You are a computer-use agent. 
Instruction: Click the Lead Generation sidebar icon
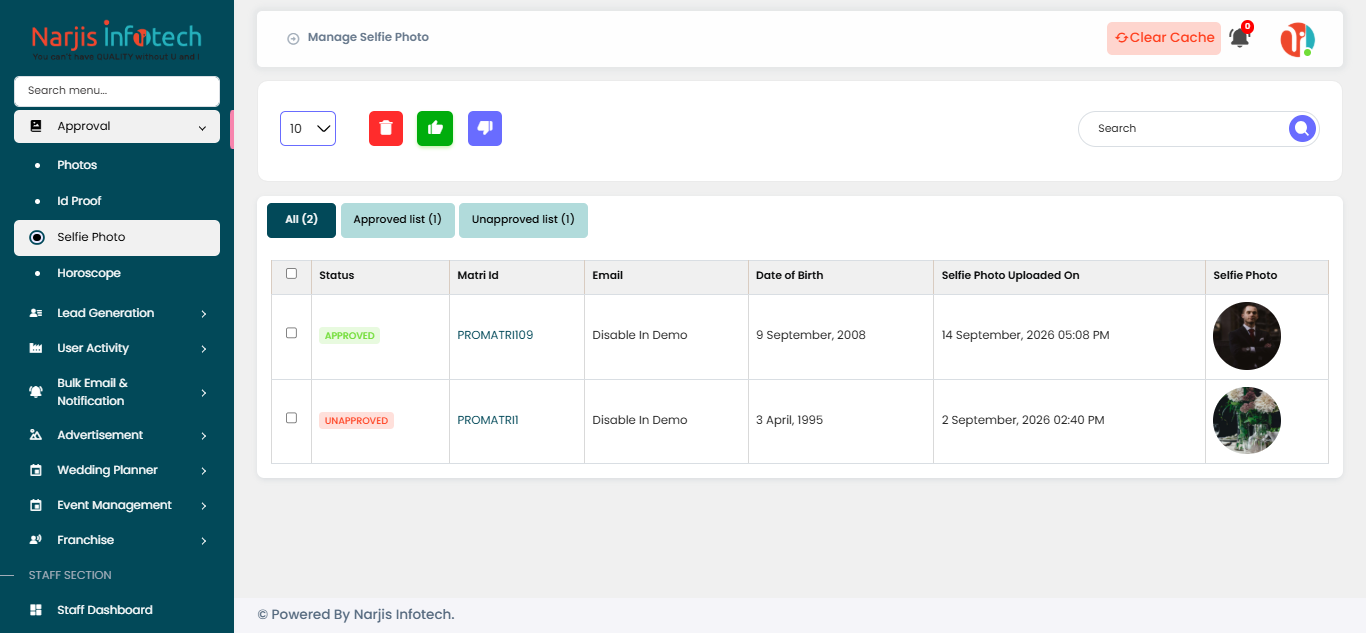click(36, 313)
